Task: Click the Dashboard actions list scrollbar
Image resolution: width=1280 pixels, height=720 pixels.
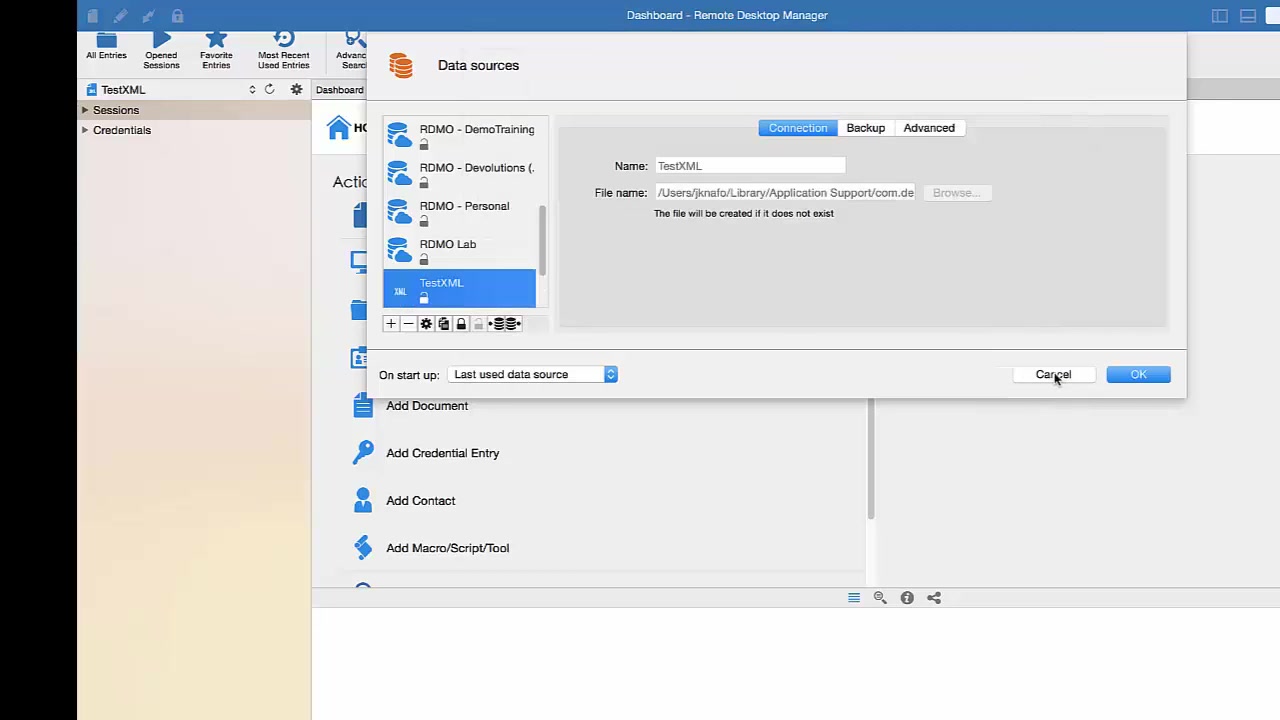Action: pos(871,458)
